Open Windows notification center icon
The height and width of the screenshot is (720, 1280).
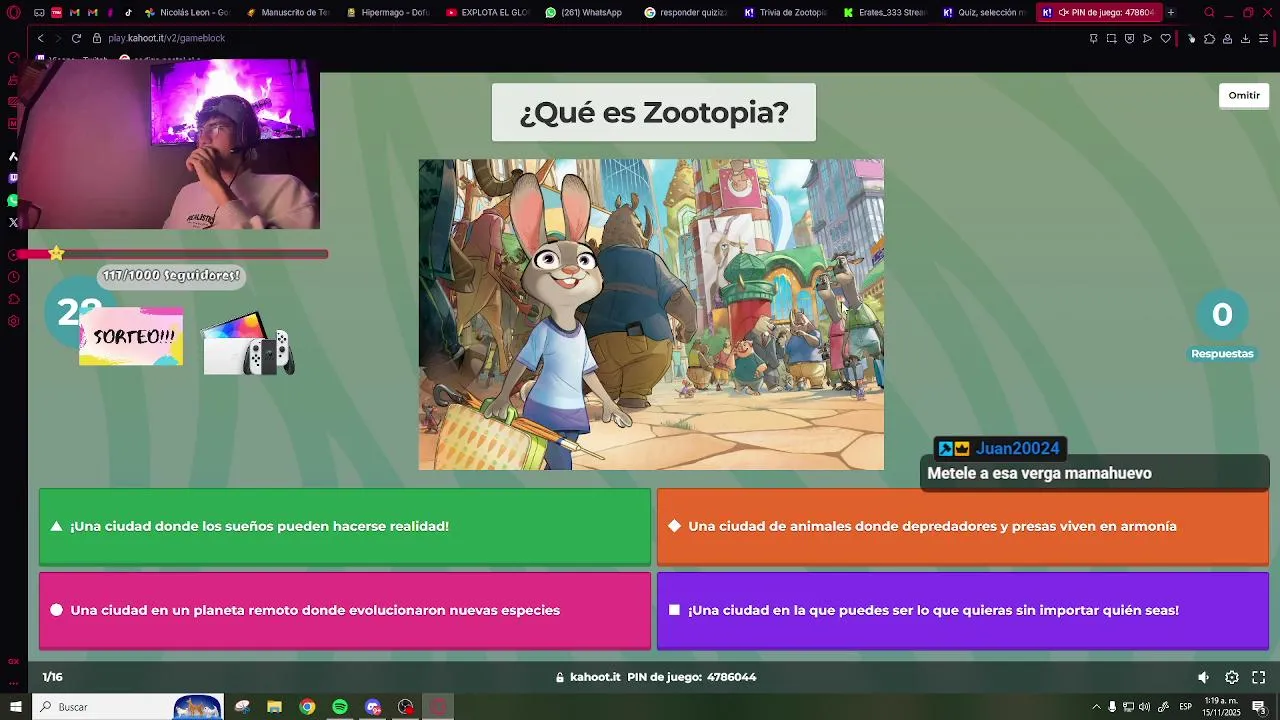1260,707
